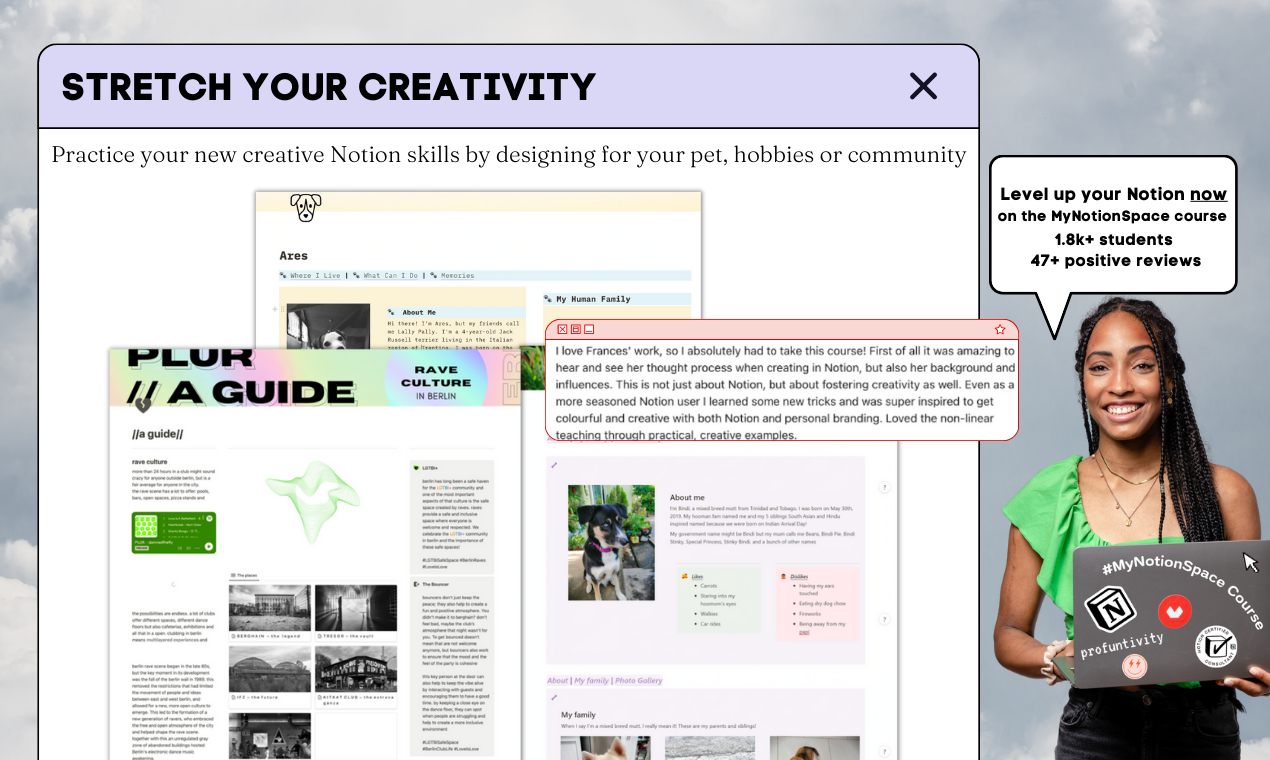Viewport: 1270px width, 760px height.
Task: Click the Notion certified consultant badge sticker
Action: (1215, 648)
